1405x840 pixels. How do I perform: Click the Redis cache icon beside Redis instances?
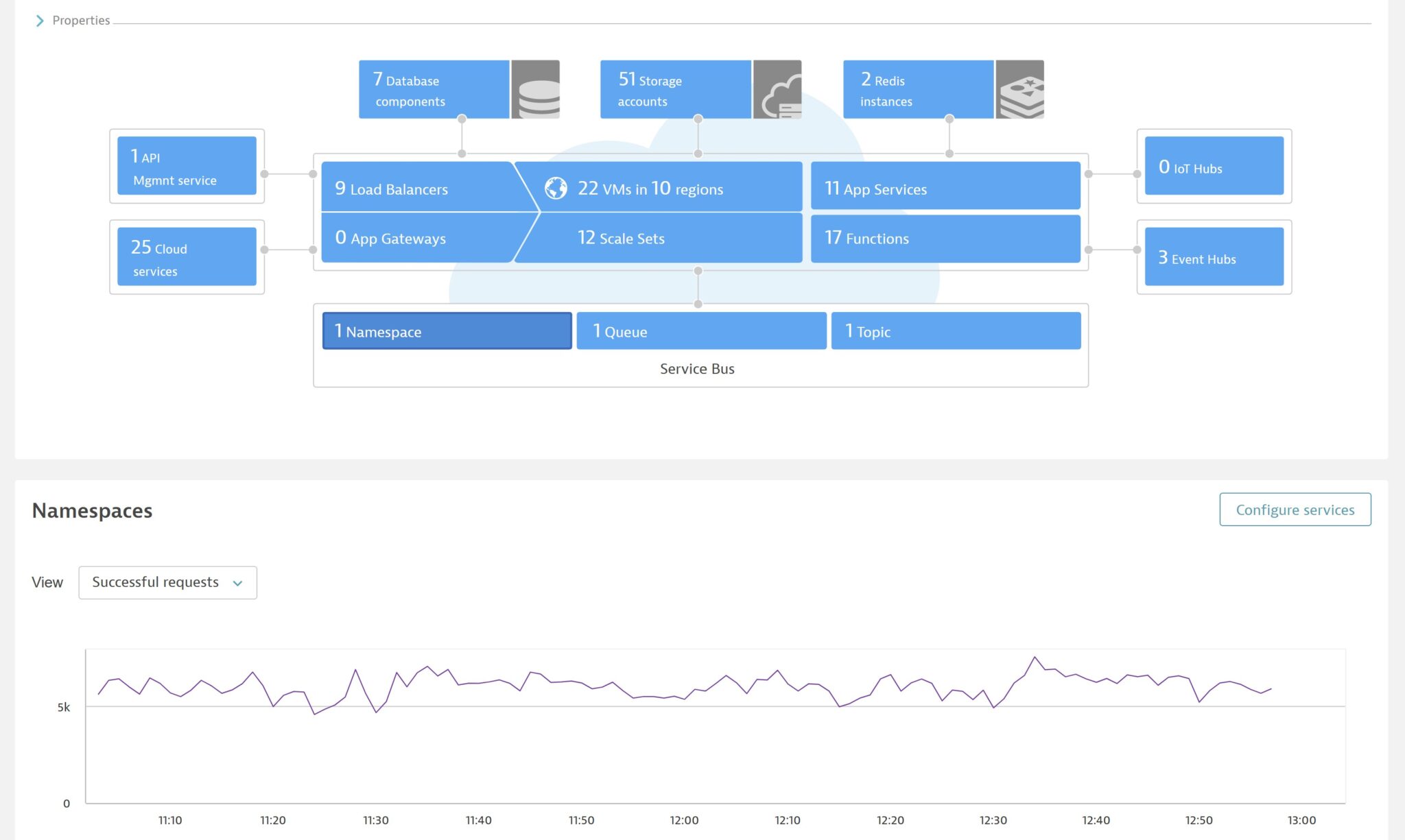coord(1019,89)
